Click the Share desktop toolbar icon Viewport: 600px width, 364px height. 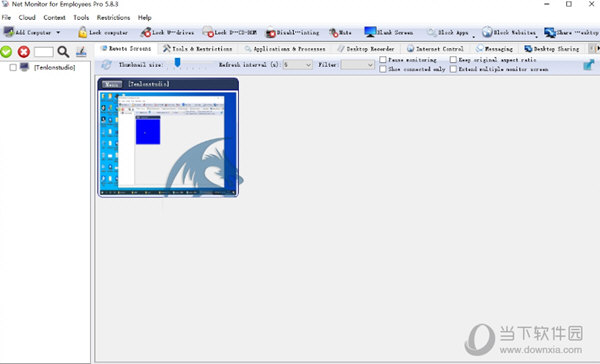tap(550, 33)
